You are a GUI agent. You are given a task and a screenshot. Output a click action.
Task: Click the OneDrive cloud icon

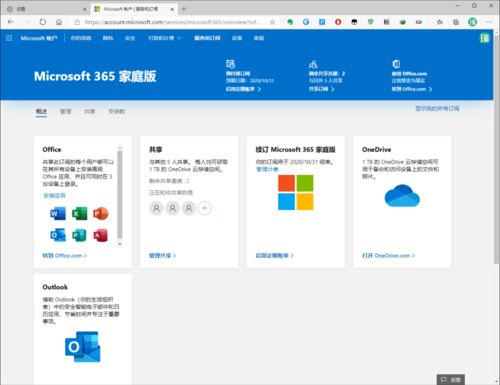click(402, 196)
